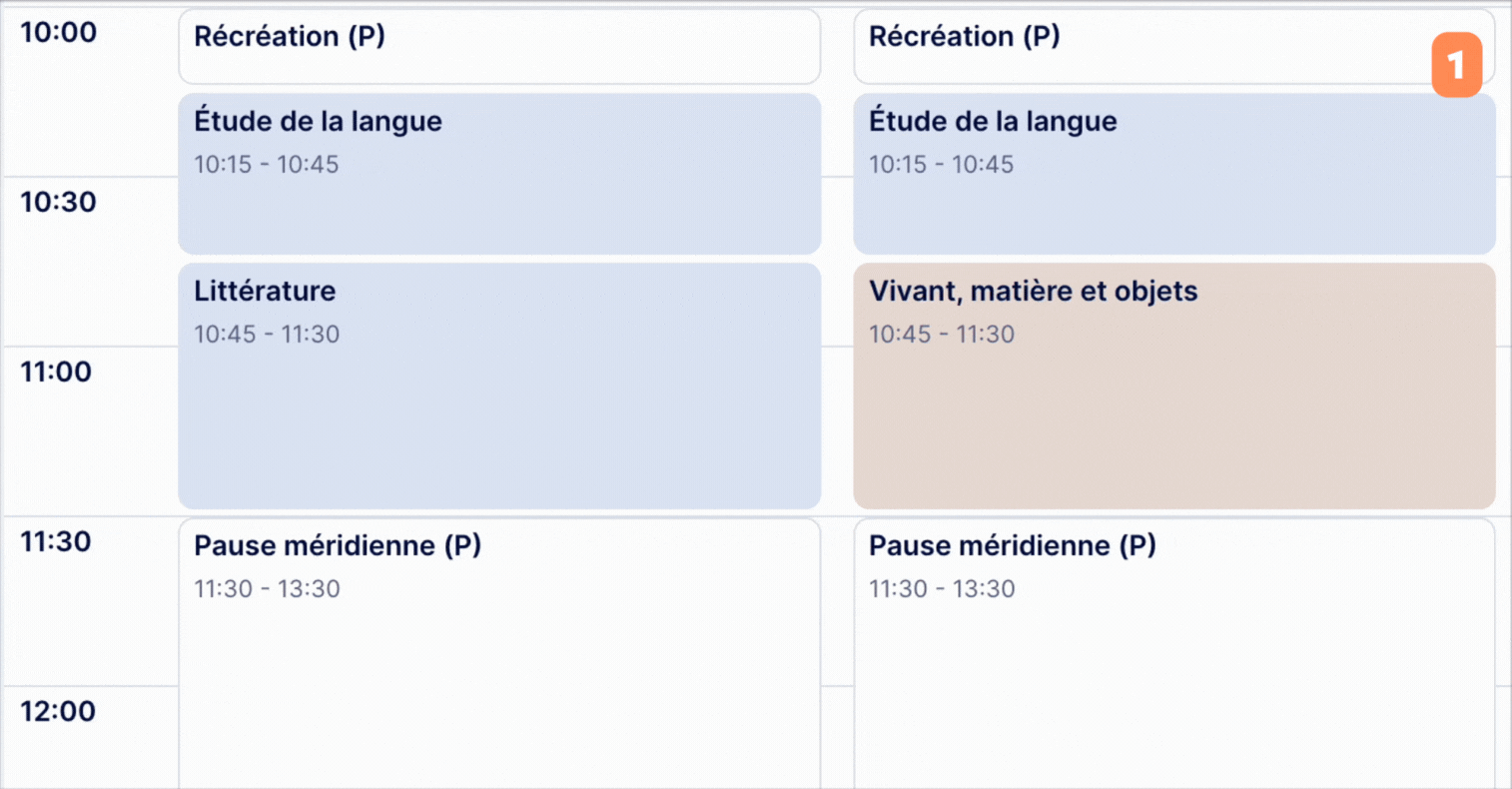Screen dimensions: 1512x789
Task: Click the 10:45 - 11:30 time under Littérature
Action: coord(267,335)
